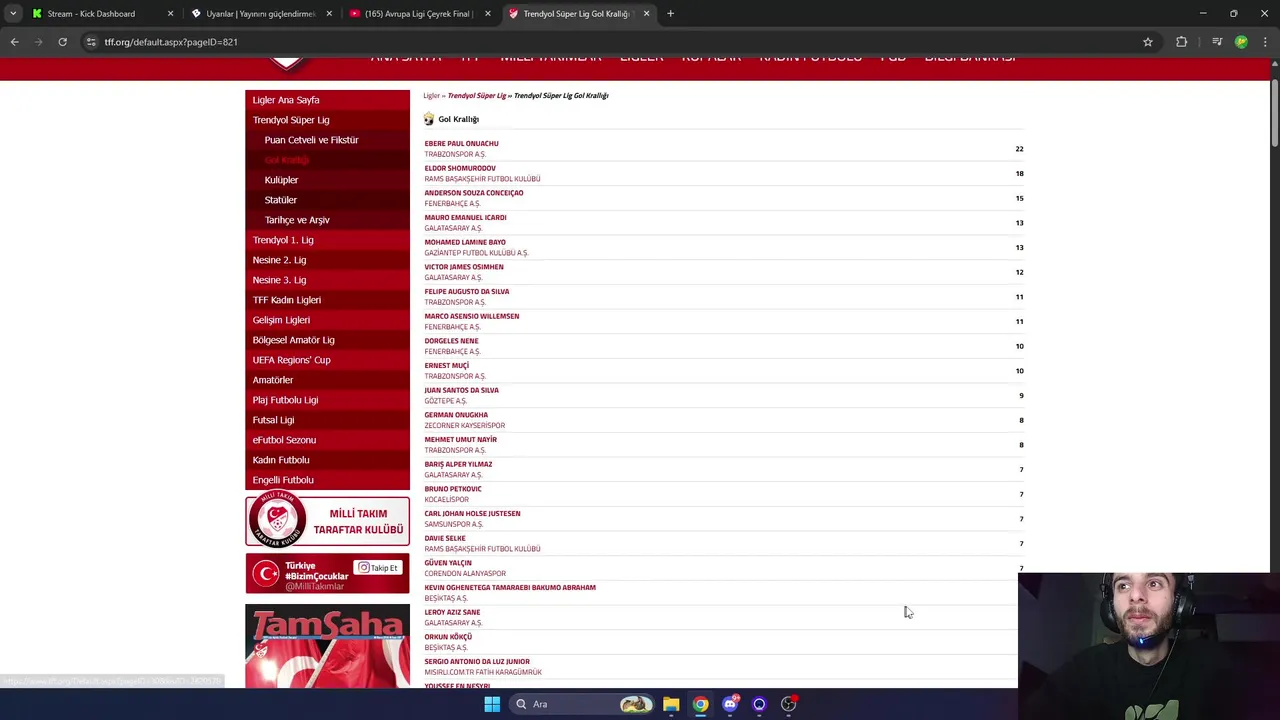Open the Chrome extensions puzzle icon
The width and height of the screenshot is (1280, 720).
point(1182,42)
